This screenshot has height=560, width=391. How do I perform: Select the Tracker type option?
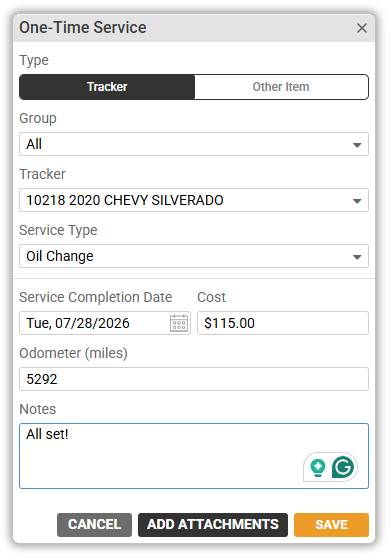pos(107,87)
